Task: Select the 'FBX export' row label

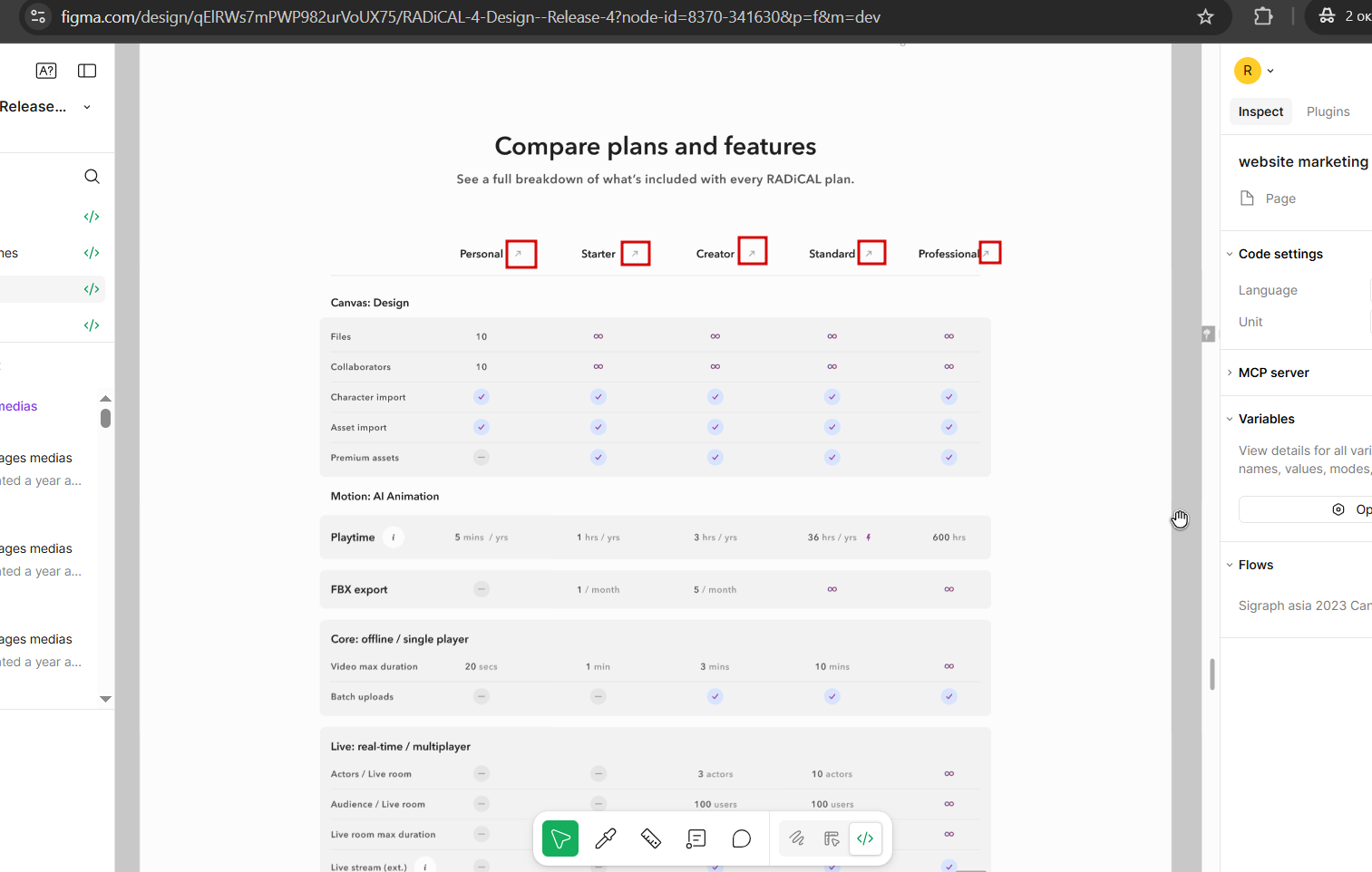Action: point(359,589)
